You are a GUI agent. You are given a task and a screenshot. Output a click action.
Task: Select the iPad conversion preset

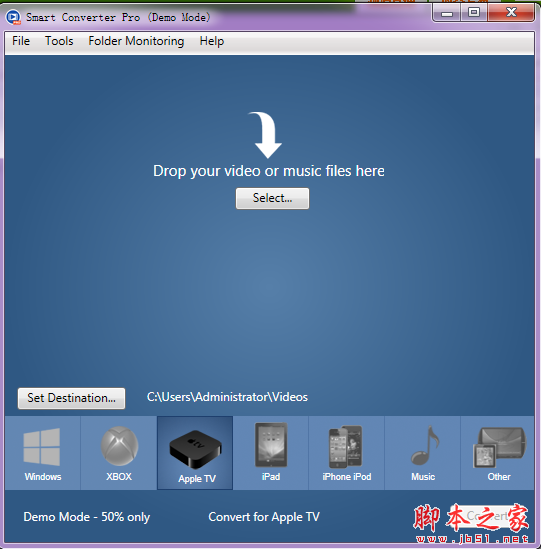271,453
